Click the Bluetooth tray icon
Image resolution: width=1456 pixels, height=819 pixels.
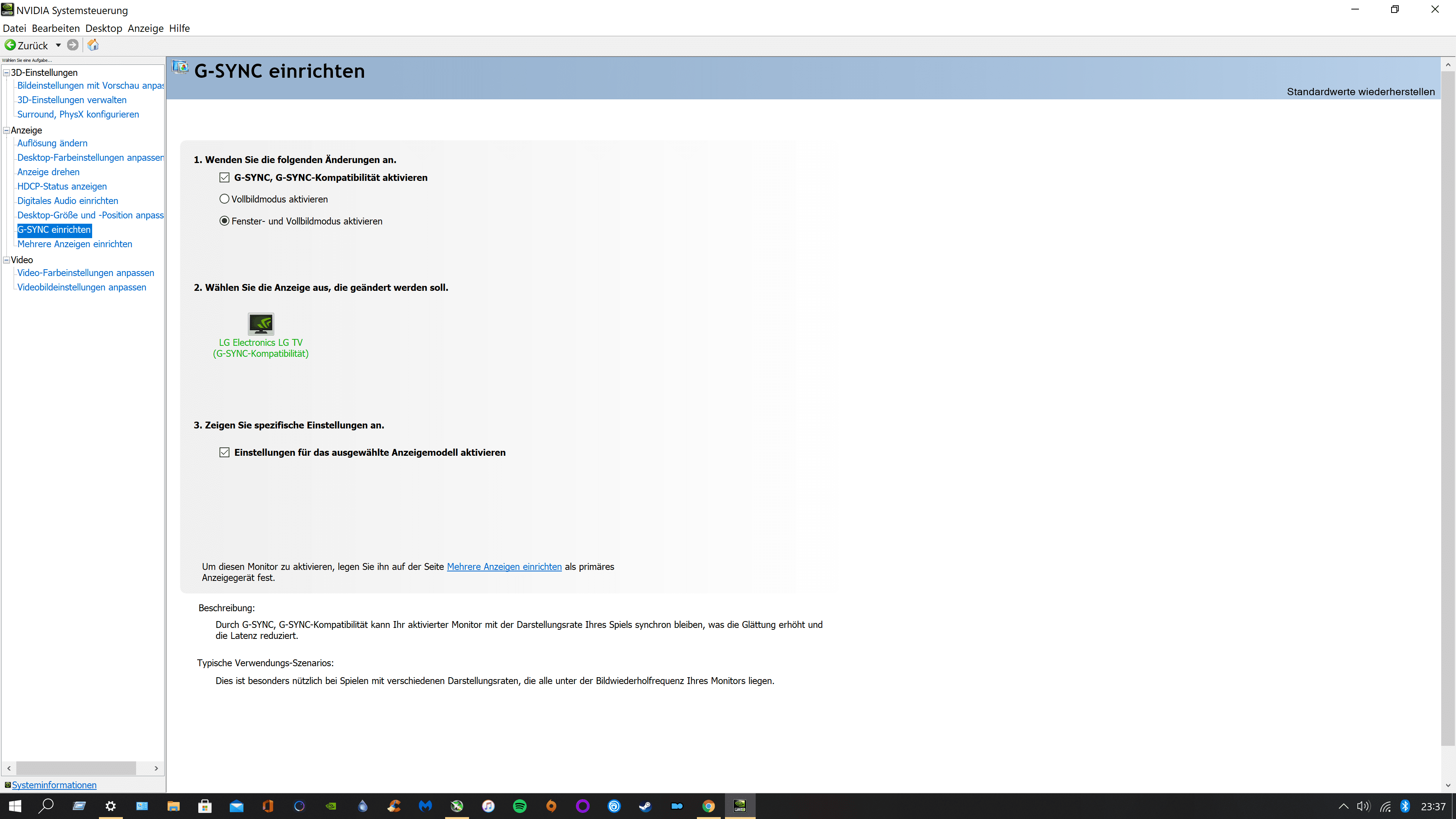pyautogui.click(x=1406, y=806)
